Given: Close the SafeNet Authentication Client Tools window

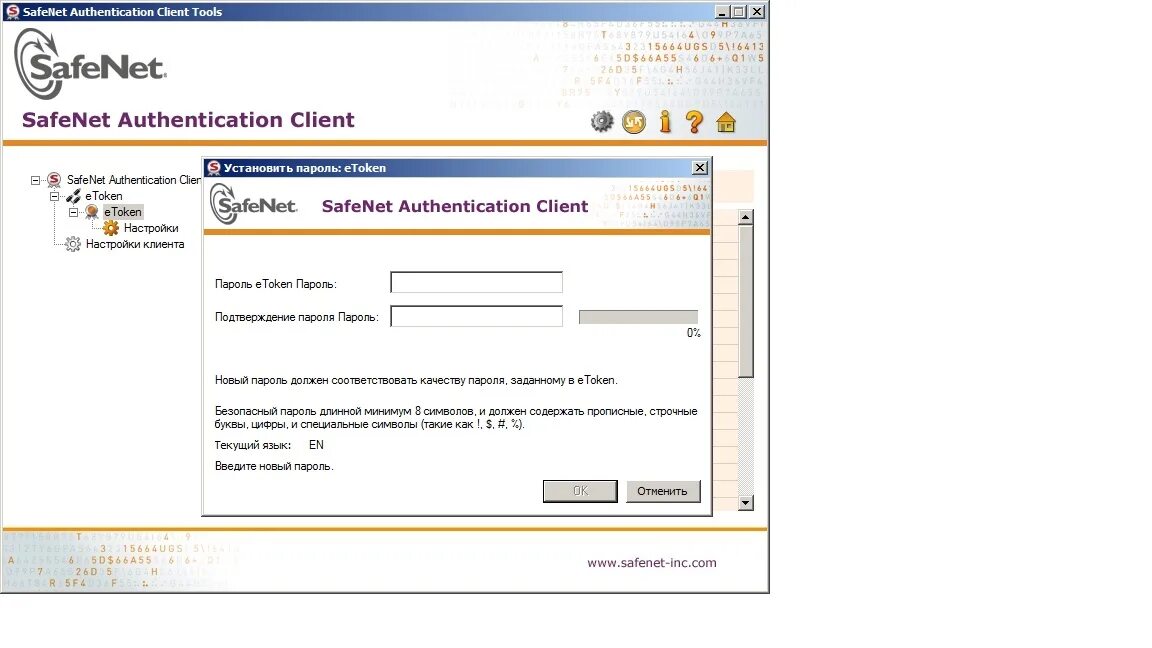Looking at the screenshot, I should [x=757, y=11].
